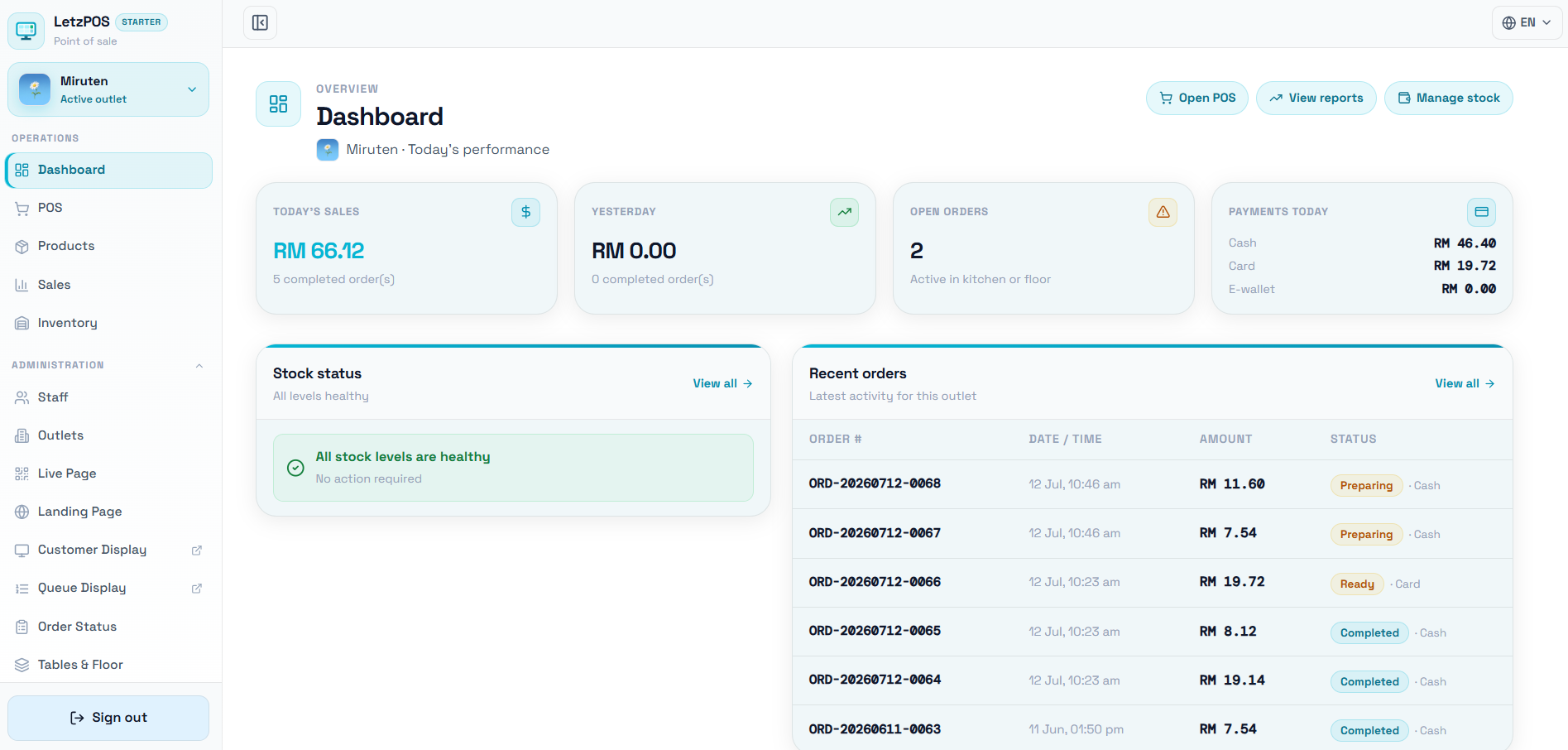Click the Open Orders count 2
Screen dimensions: 1568x750
(917, 251)
